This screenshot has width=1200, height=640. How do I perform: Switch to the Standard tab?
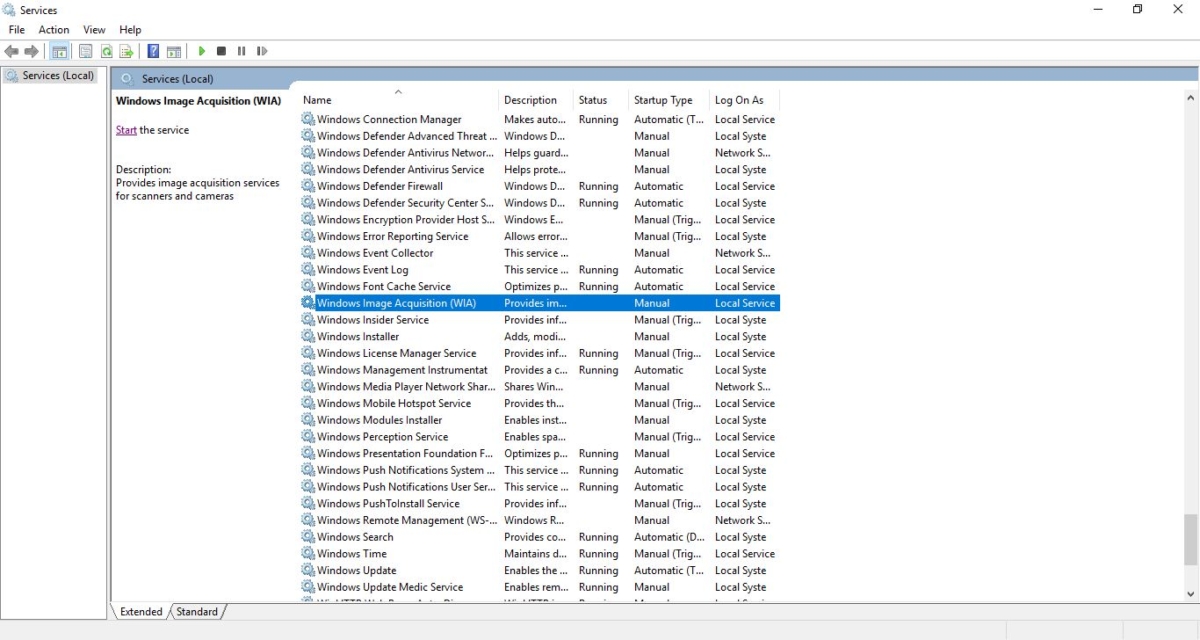pyautogui.click(x=196, y=611)
